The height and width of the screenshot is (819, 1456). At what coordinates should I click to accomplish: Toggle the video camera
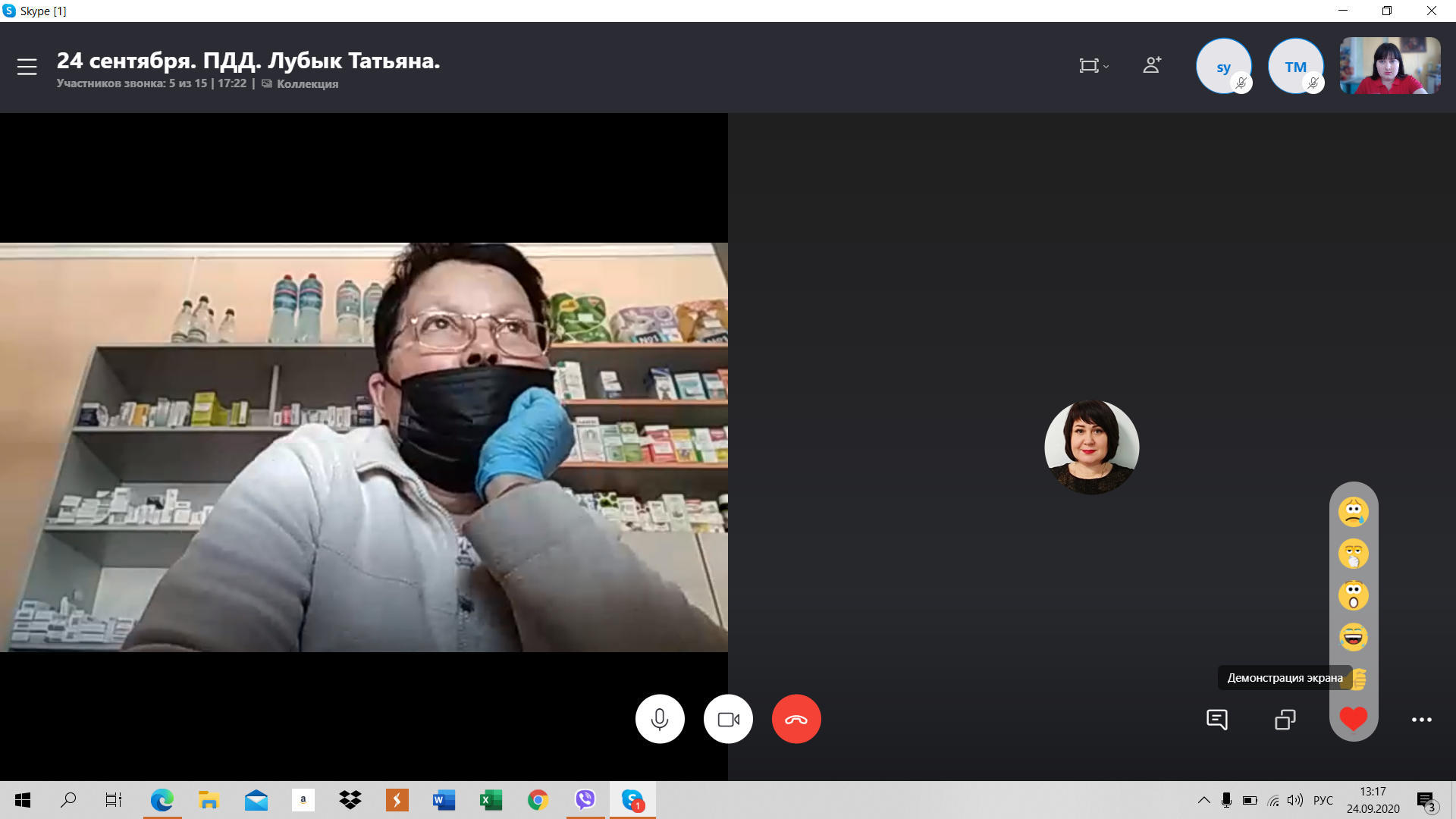pyautogui.click(x=728, y=719)
